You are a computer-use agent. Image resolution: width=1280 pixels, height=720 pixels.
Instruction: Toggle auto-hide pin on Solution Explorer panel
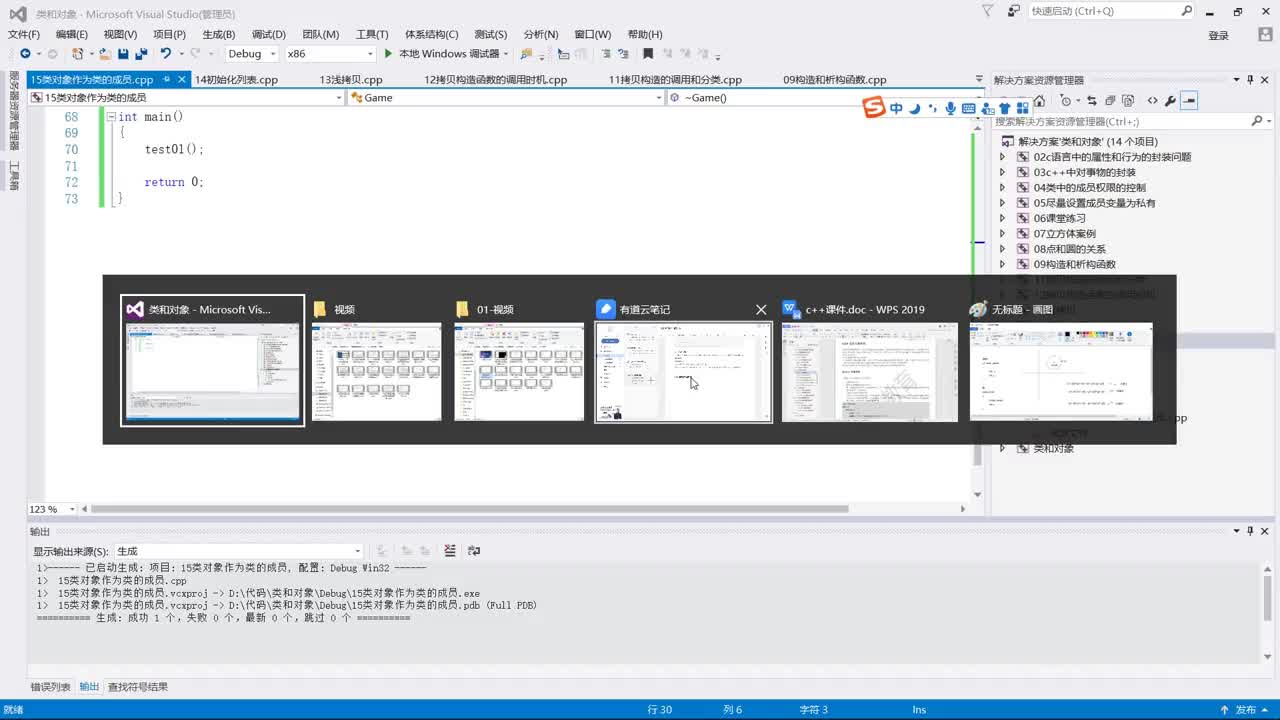point(1250,80)
